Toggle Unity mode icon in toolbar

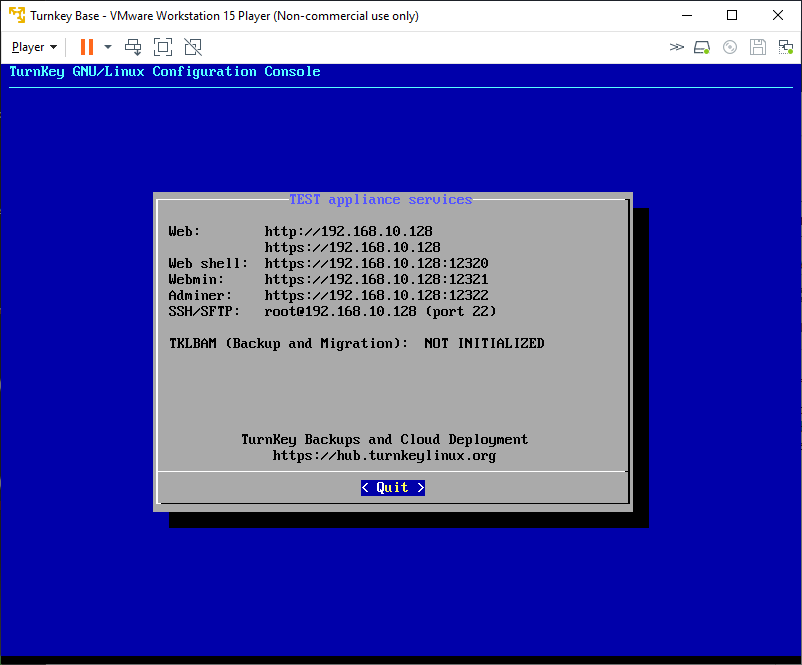pos(193,47)
